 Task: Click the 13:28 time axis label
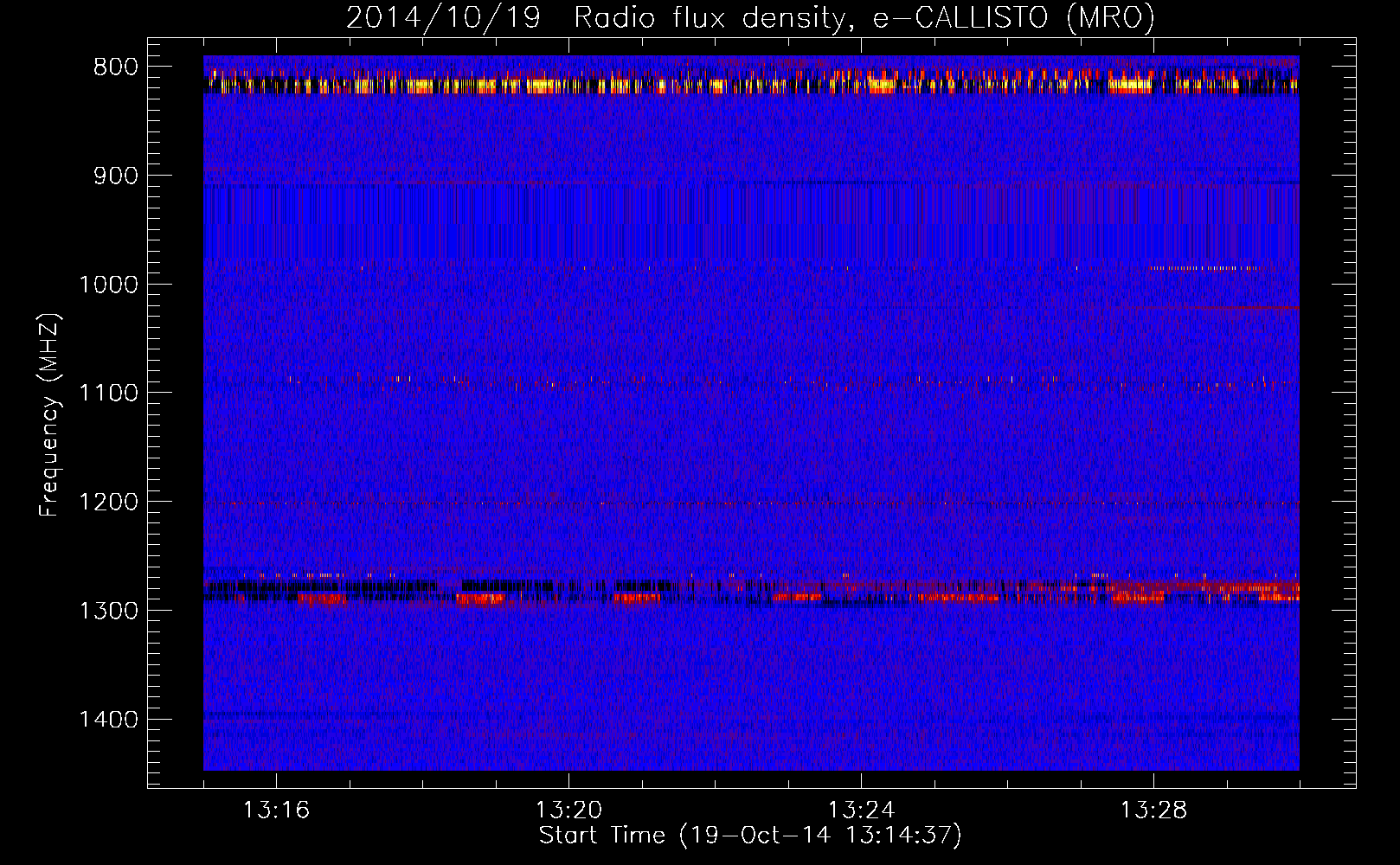[x=1153, y=811]
